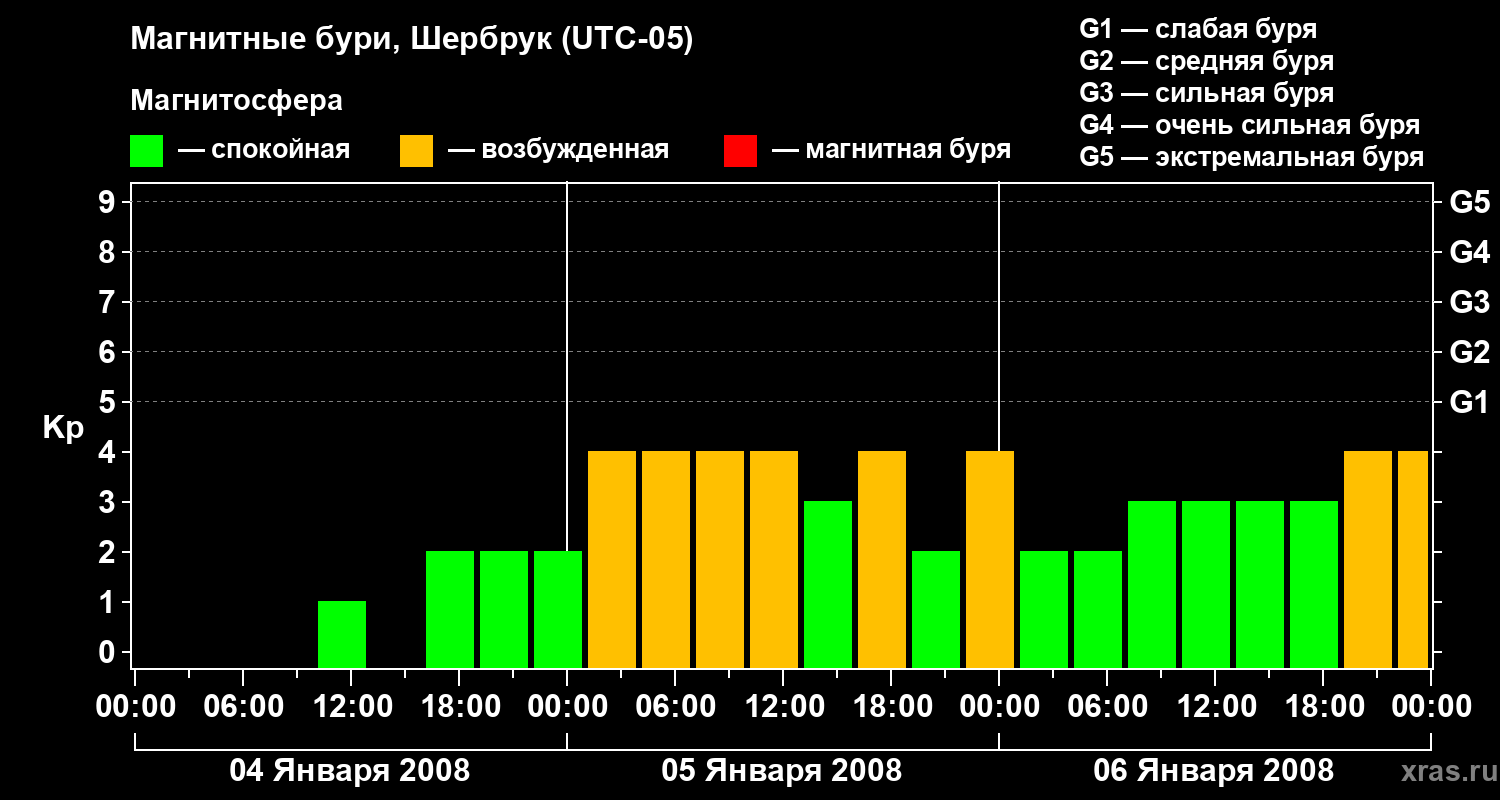
Task: Click the G3 label on right axis
Action: (x=1469, y=302)
